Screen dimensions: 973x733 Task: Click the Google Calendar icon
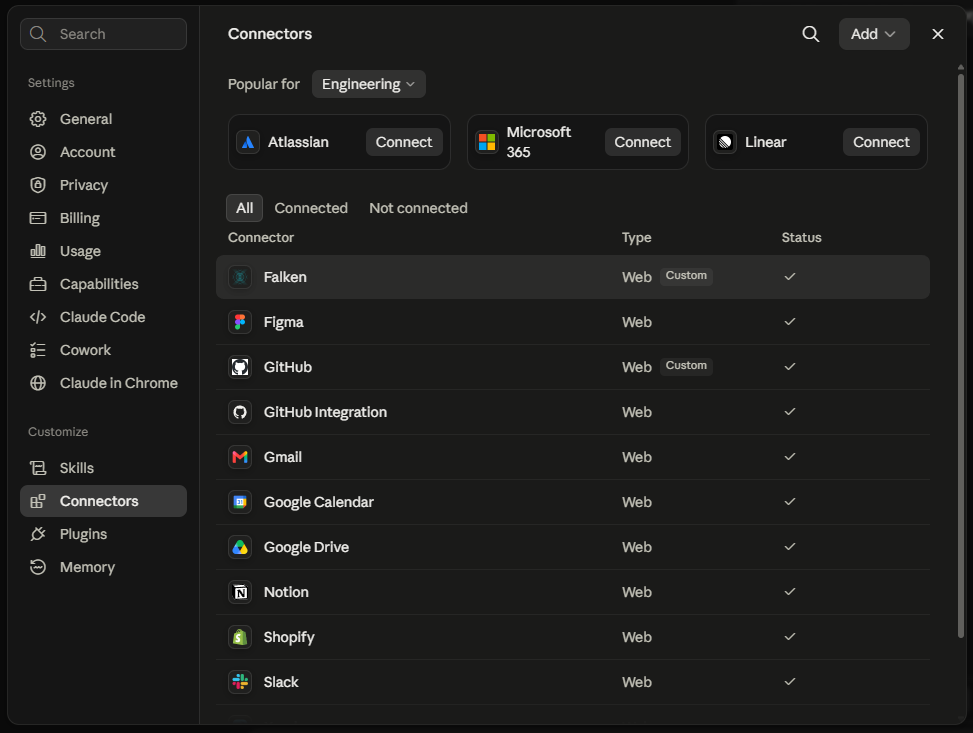pos(240,502)
